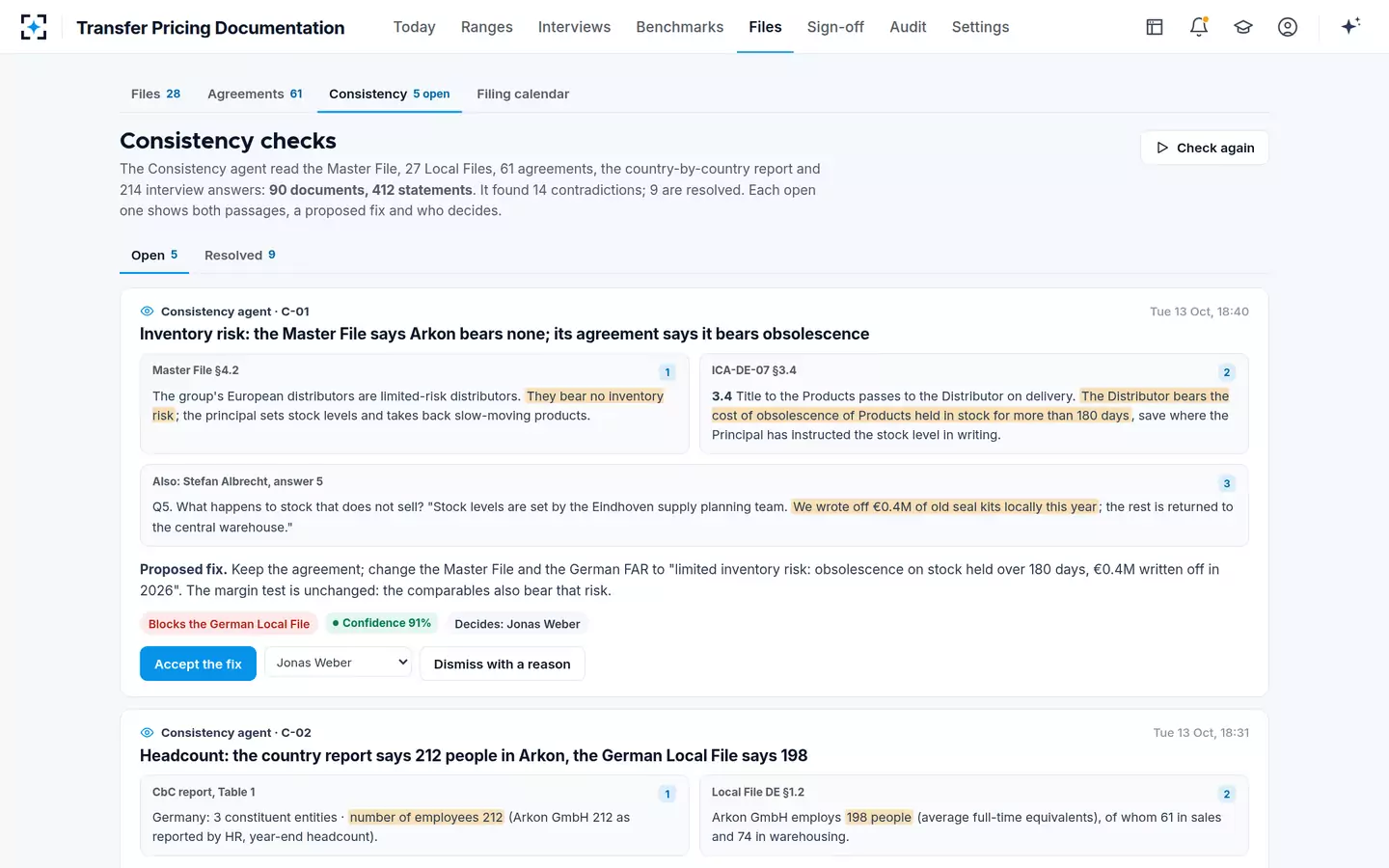Click the eye icon beside Consistency agent C-01
The height and width of the screenshot is (868, 1389).
pyautogui.click(x=148, y=312)
